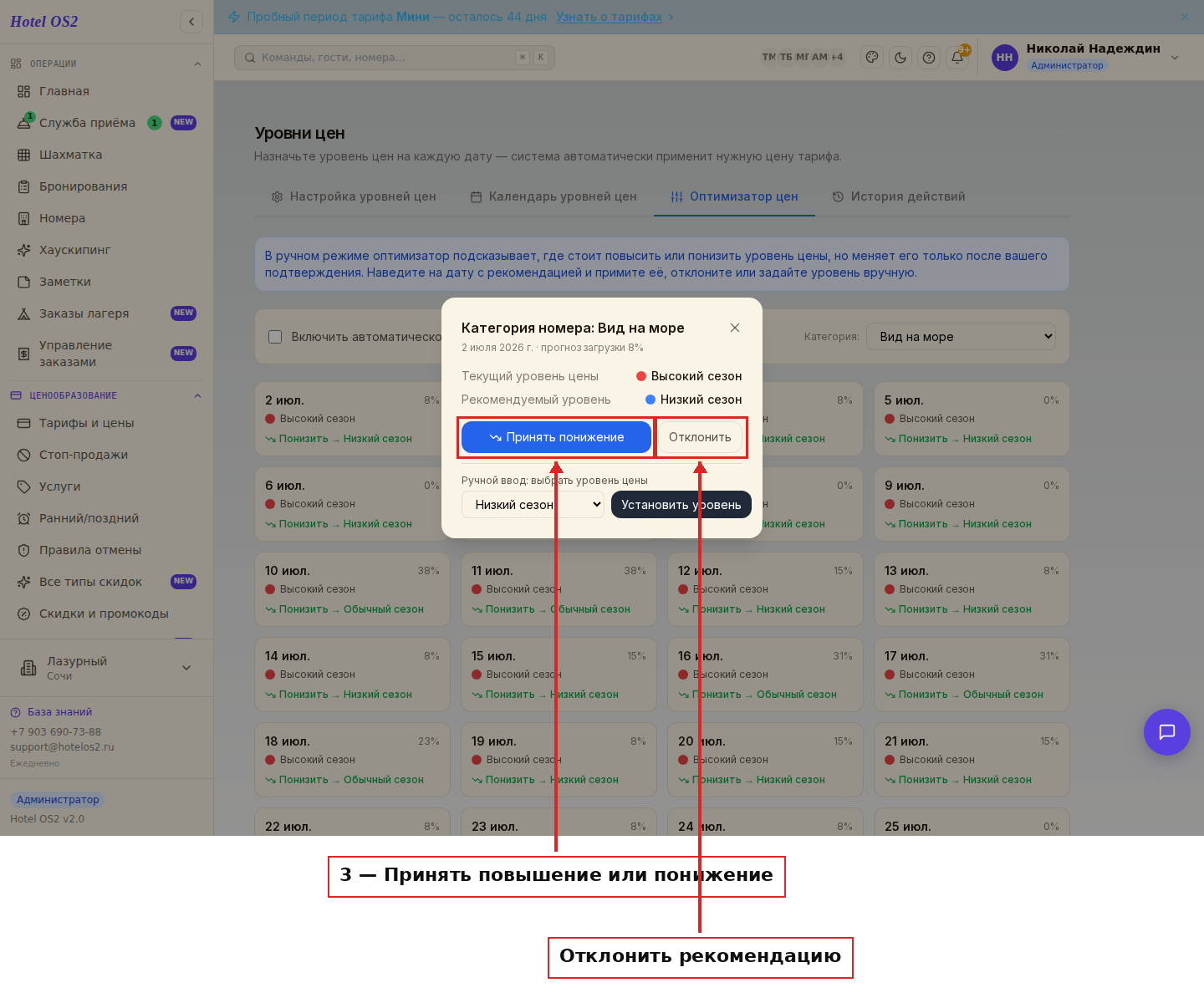The image size is (1204, 998).
Task: Click the red season dot on 14 июл.
Action: pos(270,675)
